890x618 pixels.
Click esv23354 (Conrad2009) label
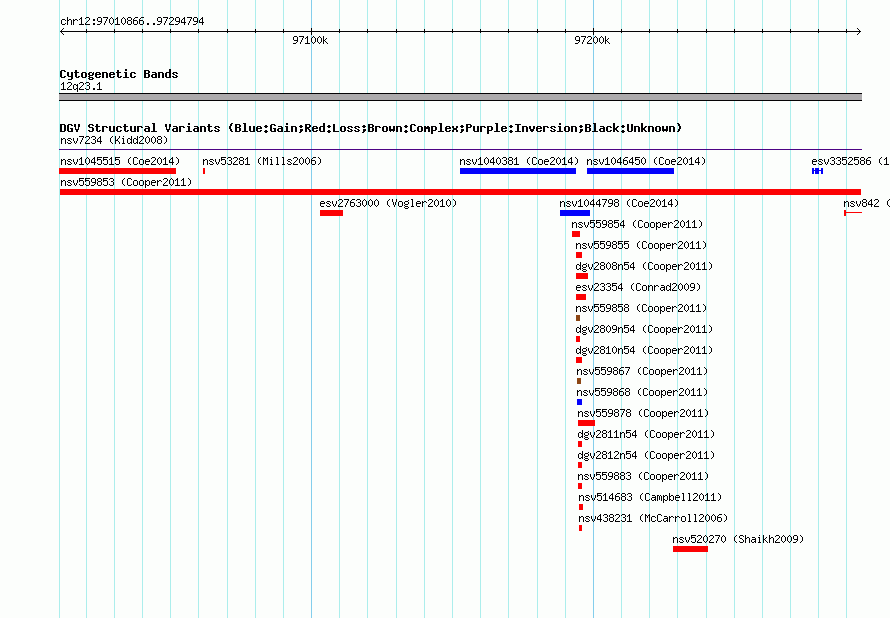pyautogui.click(x=638, y=287)
